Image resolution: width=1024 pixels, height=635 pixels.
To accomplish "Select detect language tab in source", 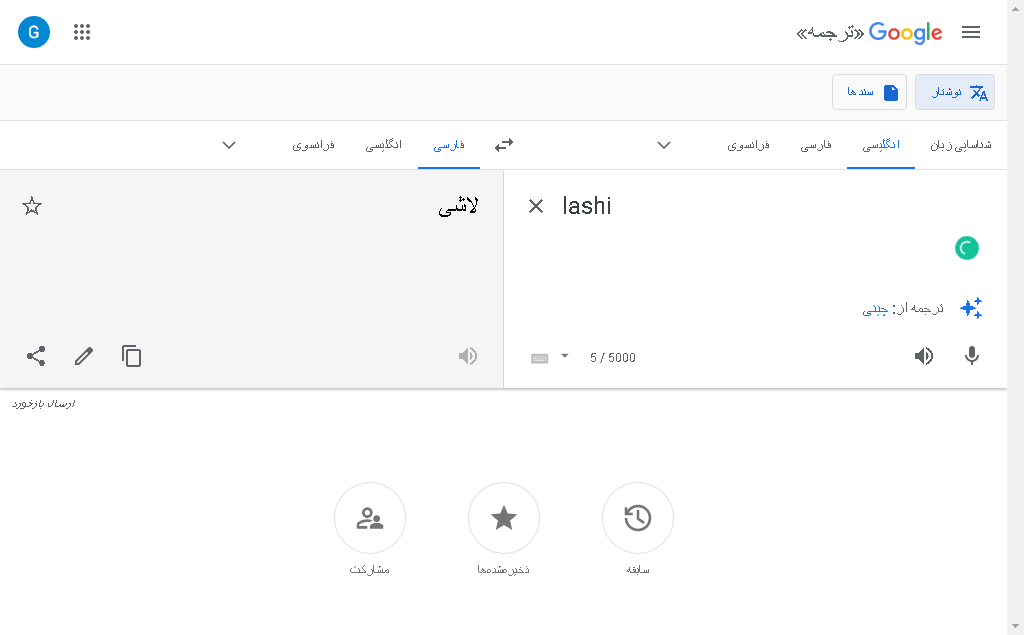I will click(961, 145).
